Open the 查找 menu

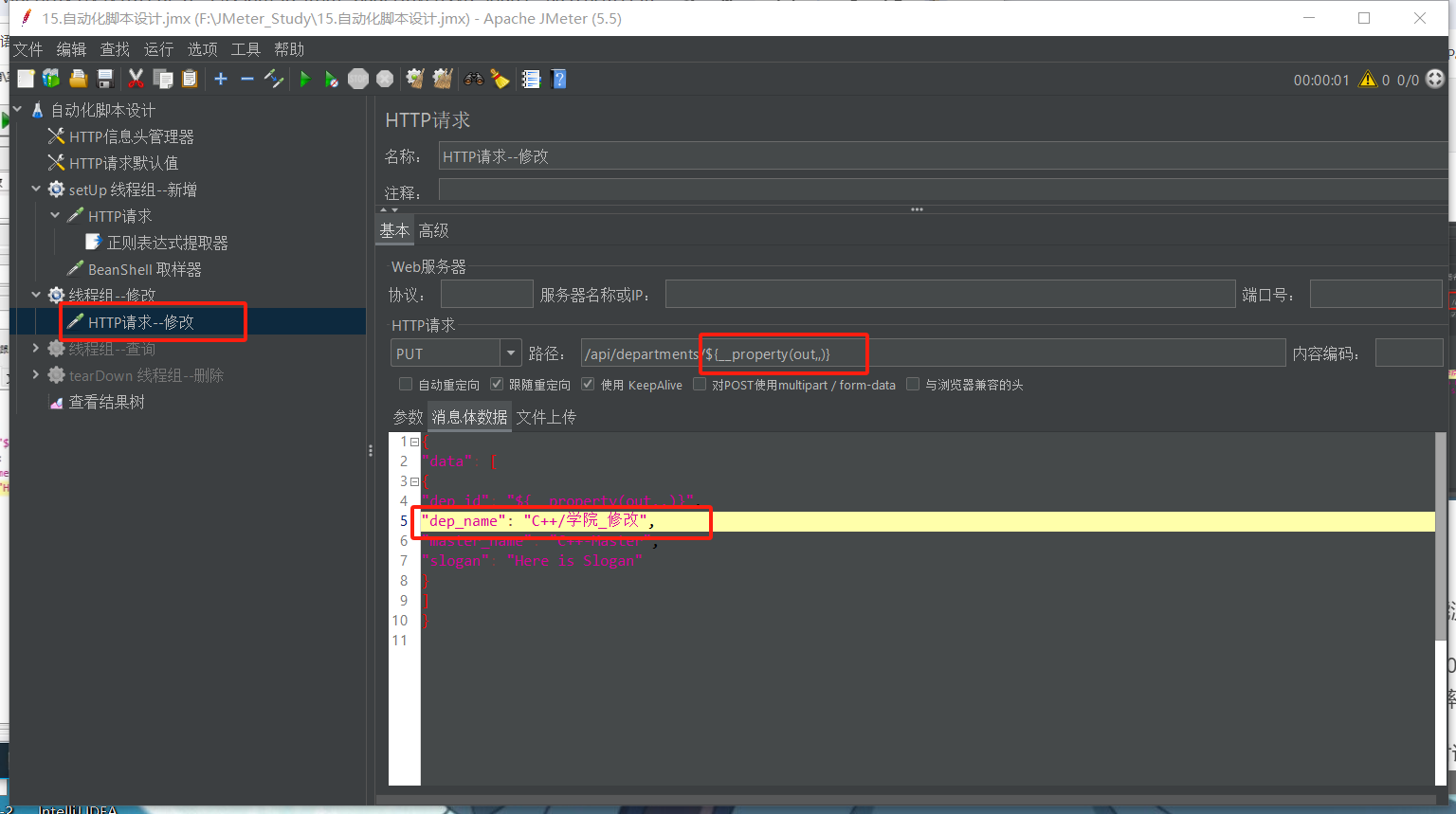click(115, 49)
